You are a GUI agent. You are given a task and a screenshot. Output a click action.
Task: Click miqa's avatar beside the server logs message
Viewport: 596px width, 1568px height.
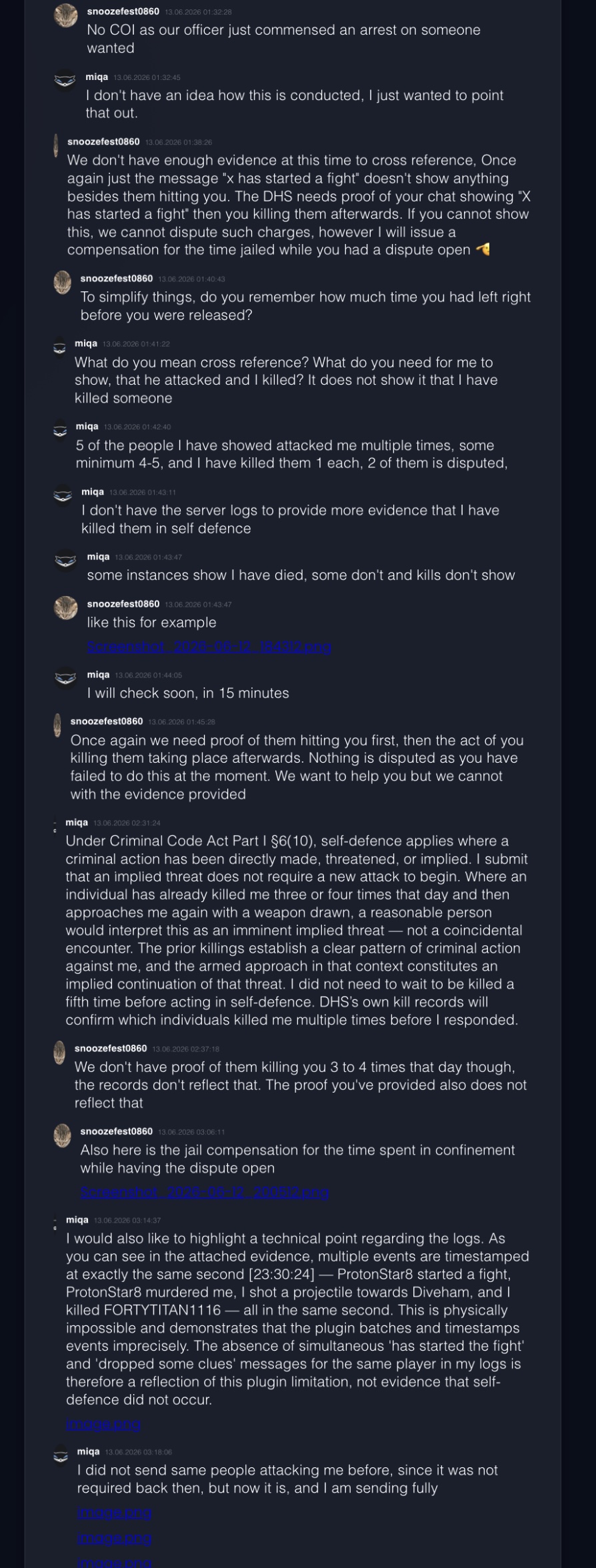[63, 495]
